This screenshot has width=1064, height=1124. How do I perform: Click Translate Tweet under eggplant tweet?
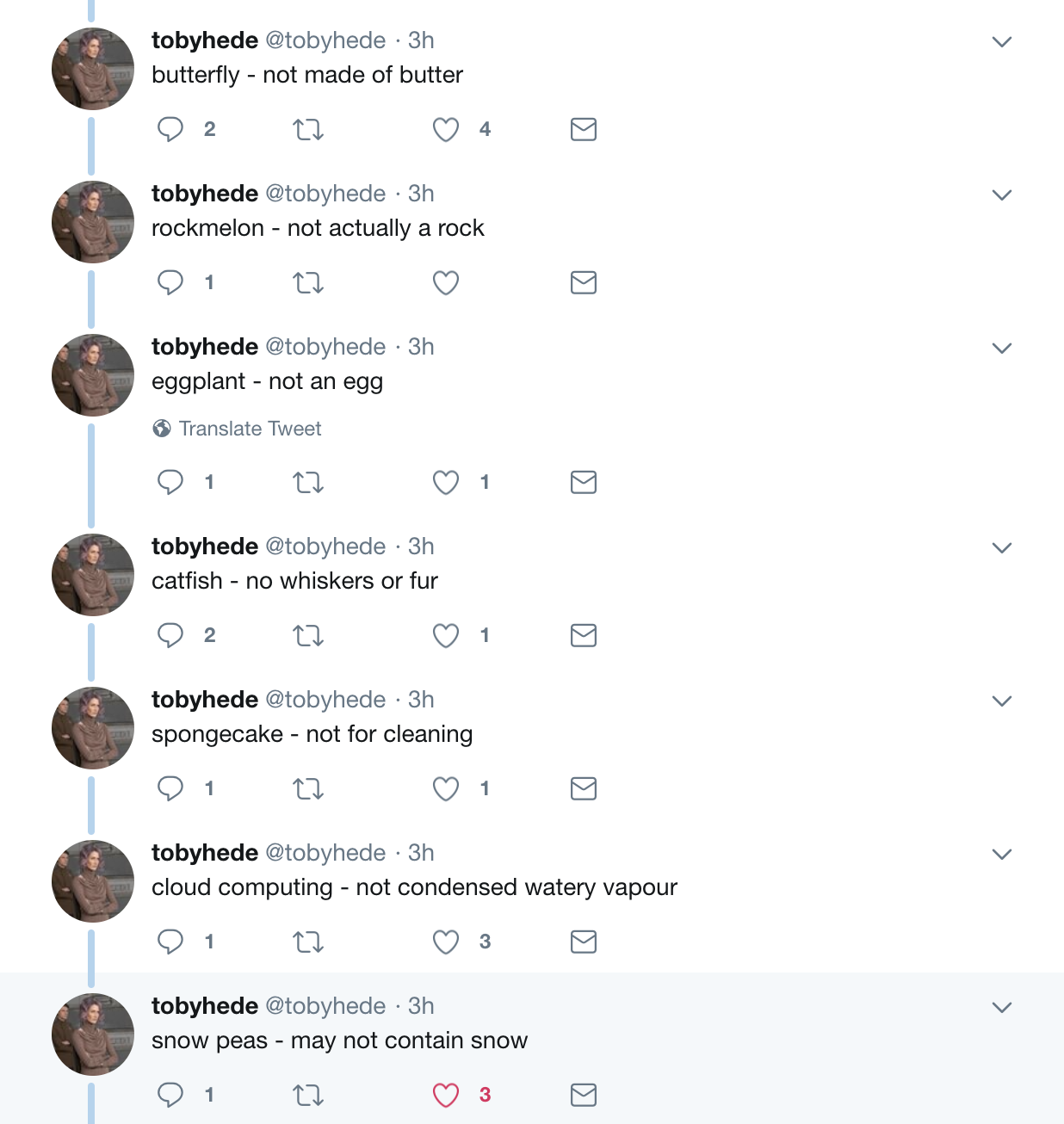[250, 429]
